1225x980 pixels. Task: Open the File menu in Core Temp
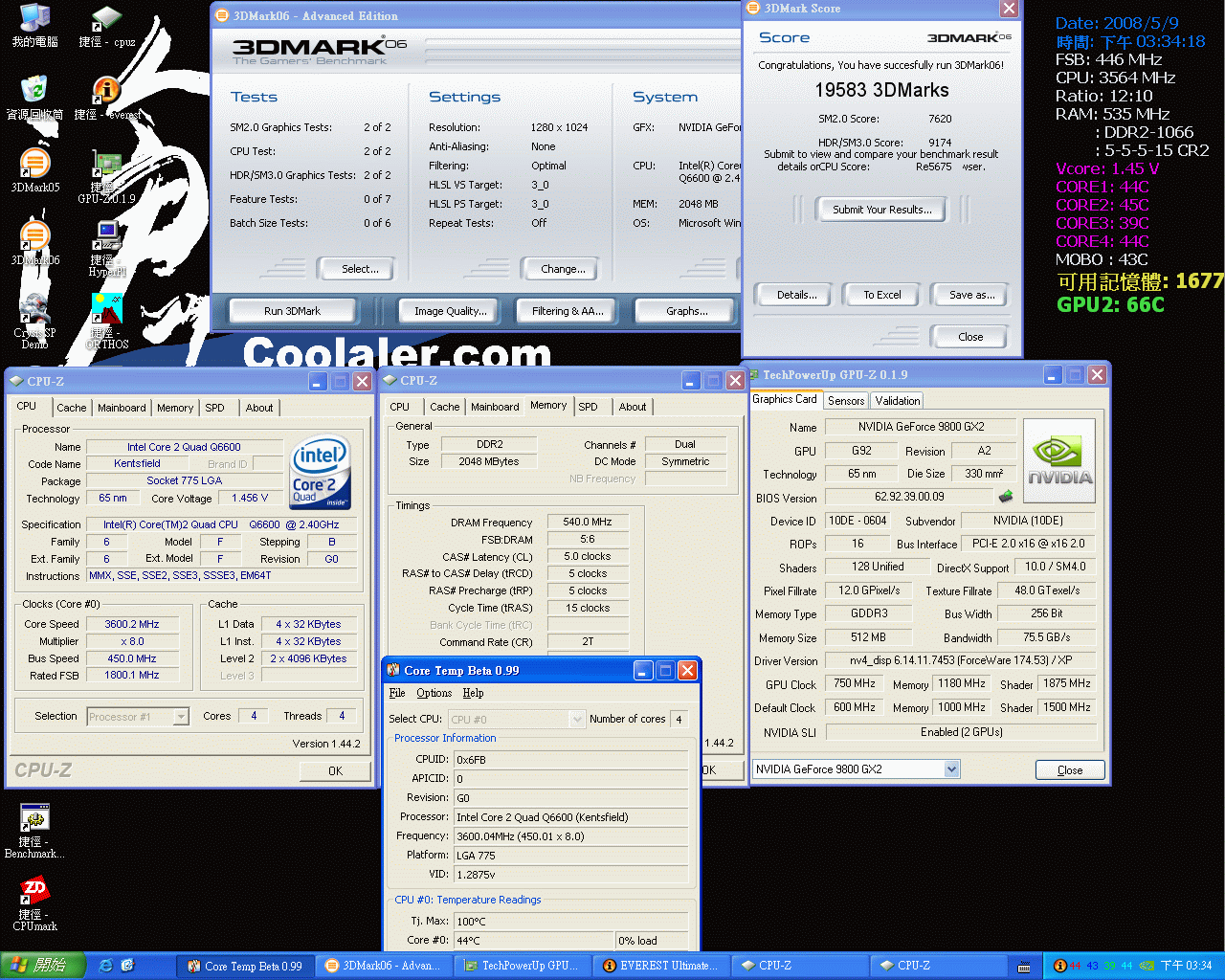pyautogui.click(x=397, y=693)
